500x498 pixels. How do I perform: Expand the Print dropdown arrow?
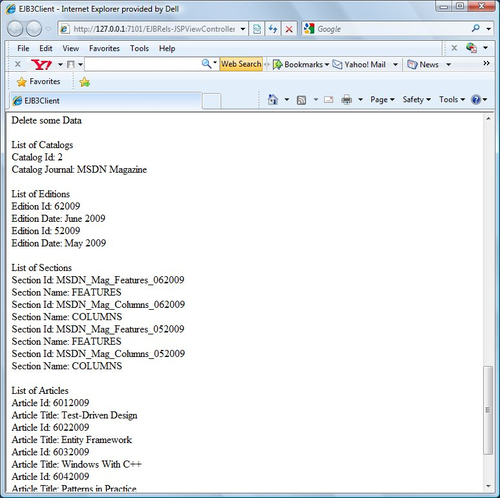tap(360, 99)
